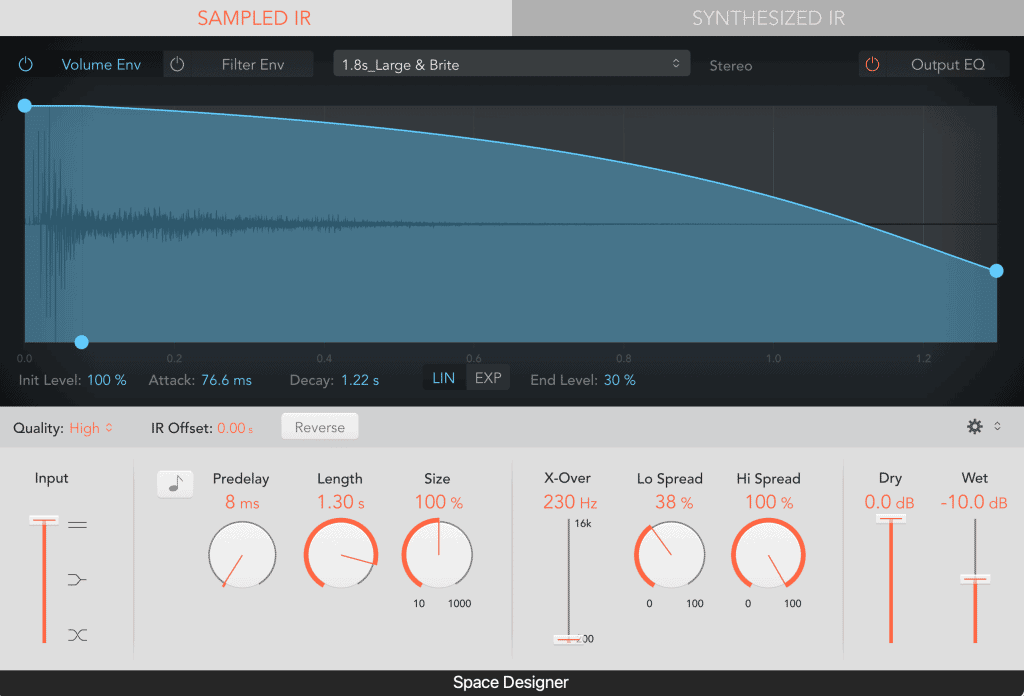Click the Input slider handle
Viewport: 1024px width, 696px height.
click(44, 520)
